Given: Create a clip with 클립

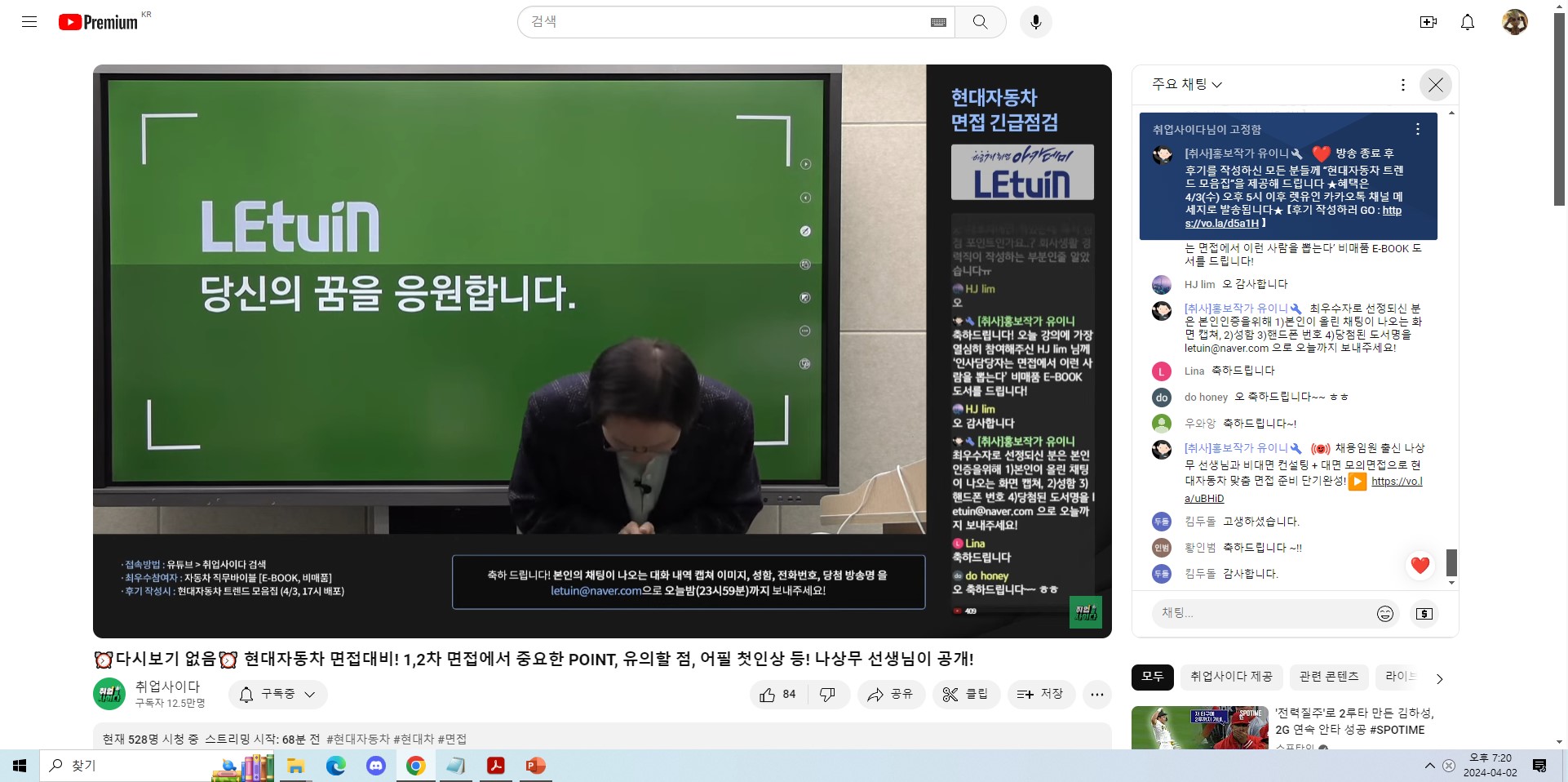Looking at the screenshot, I should tap(966, 694).
